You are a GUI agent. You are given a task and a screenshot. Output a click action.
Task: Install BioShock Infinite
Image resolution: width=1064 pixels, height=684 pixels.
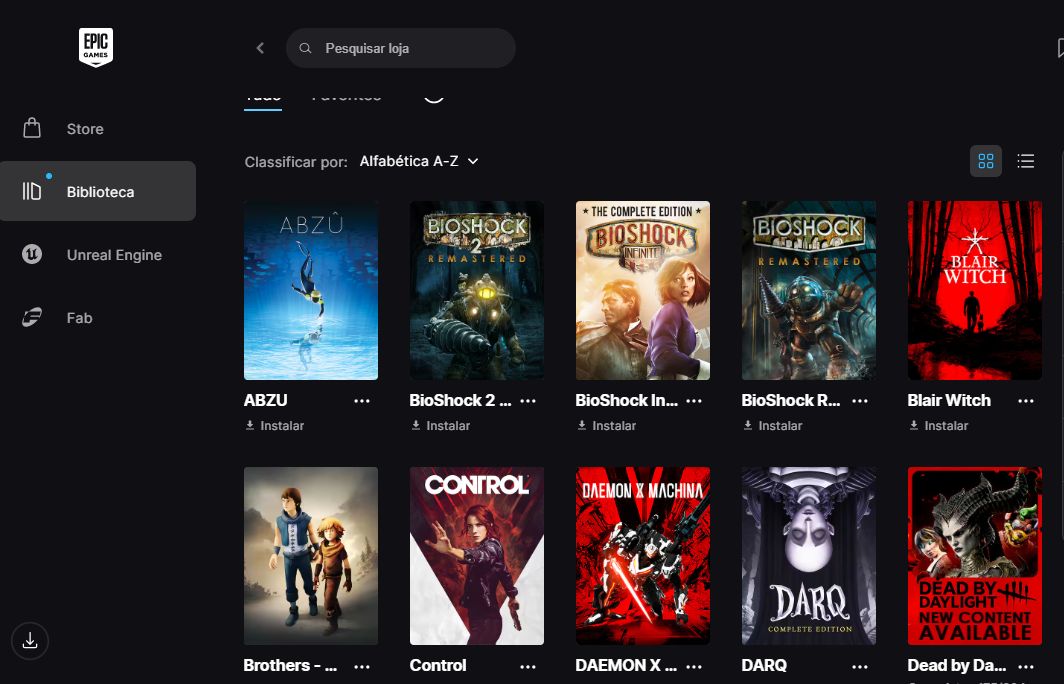[x=607, y=425]
